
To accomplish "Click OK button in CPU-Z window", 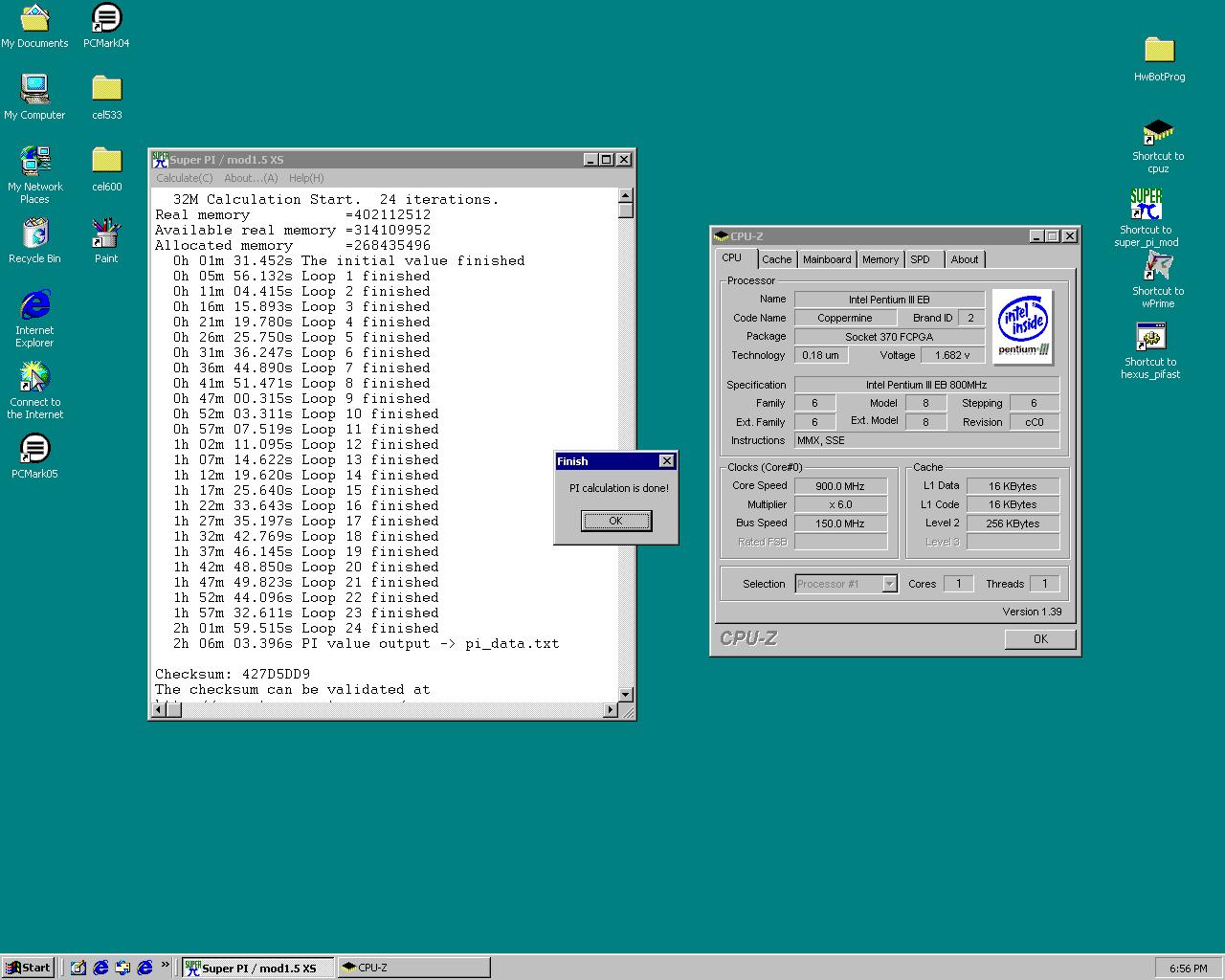I will pyautogui.click(x=1040, y=639).
